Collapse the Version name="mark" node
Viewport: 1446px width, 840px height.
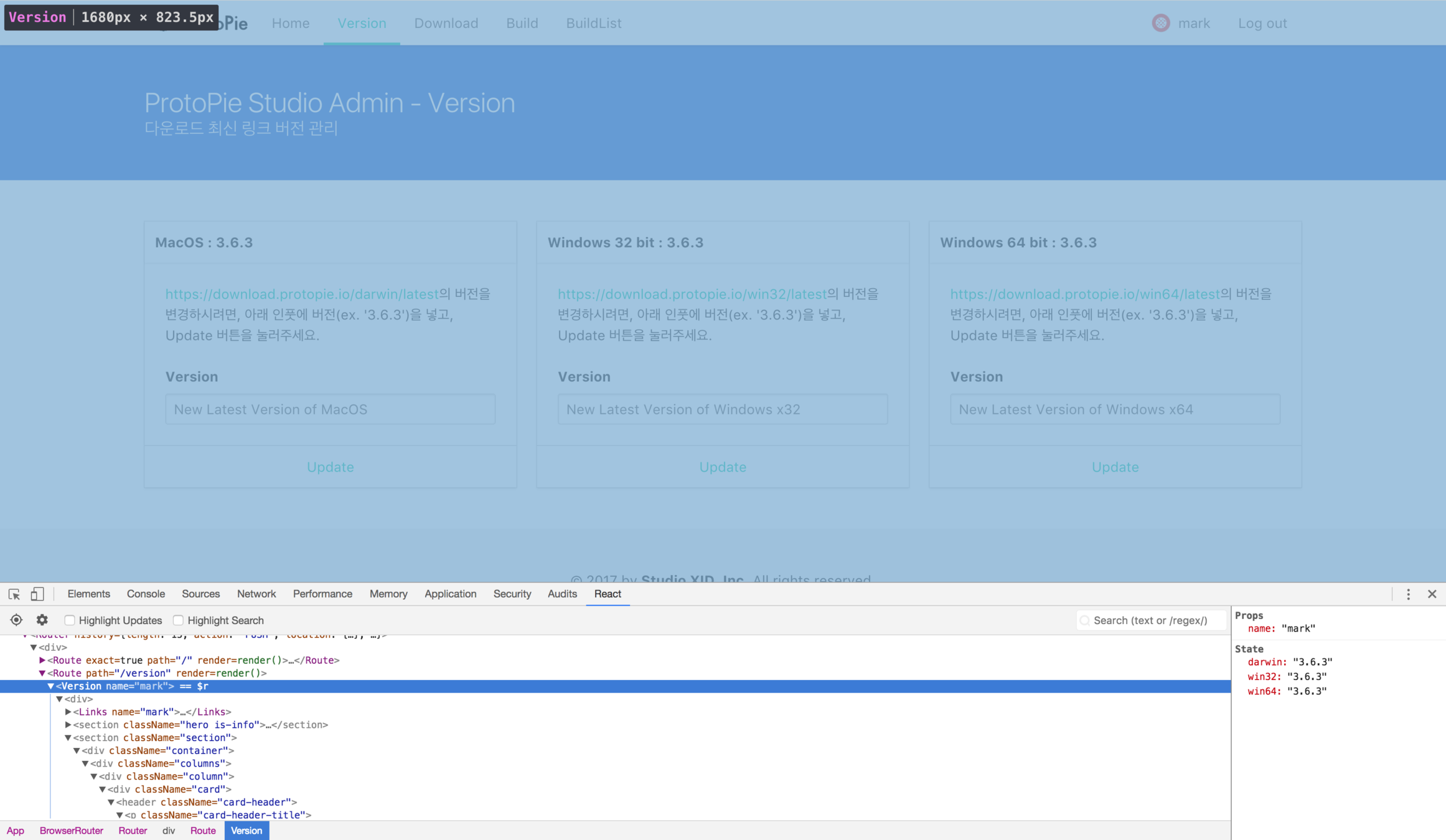[51, 686]
